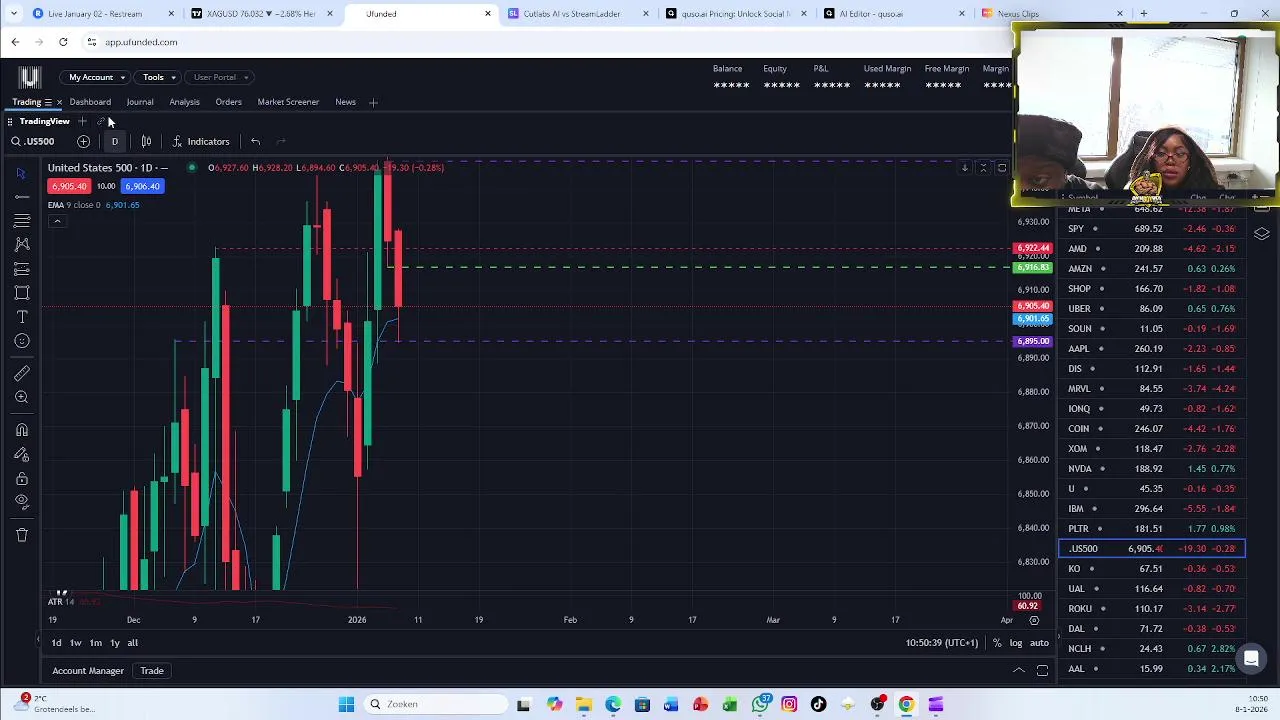Add symbol to compare with plus icon
The image size is (1280, 720).
83,141
